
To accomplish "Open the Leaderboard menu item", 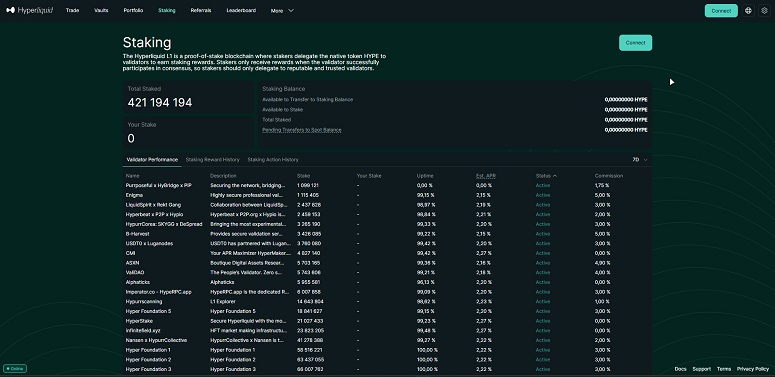I will [241, 10].
